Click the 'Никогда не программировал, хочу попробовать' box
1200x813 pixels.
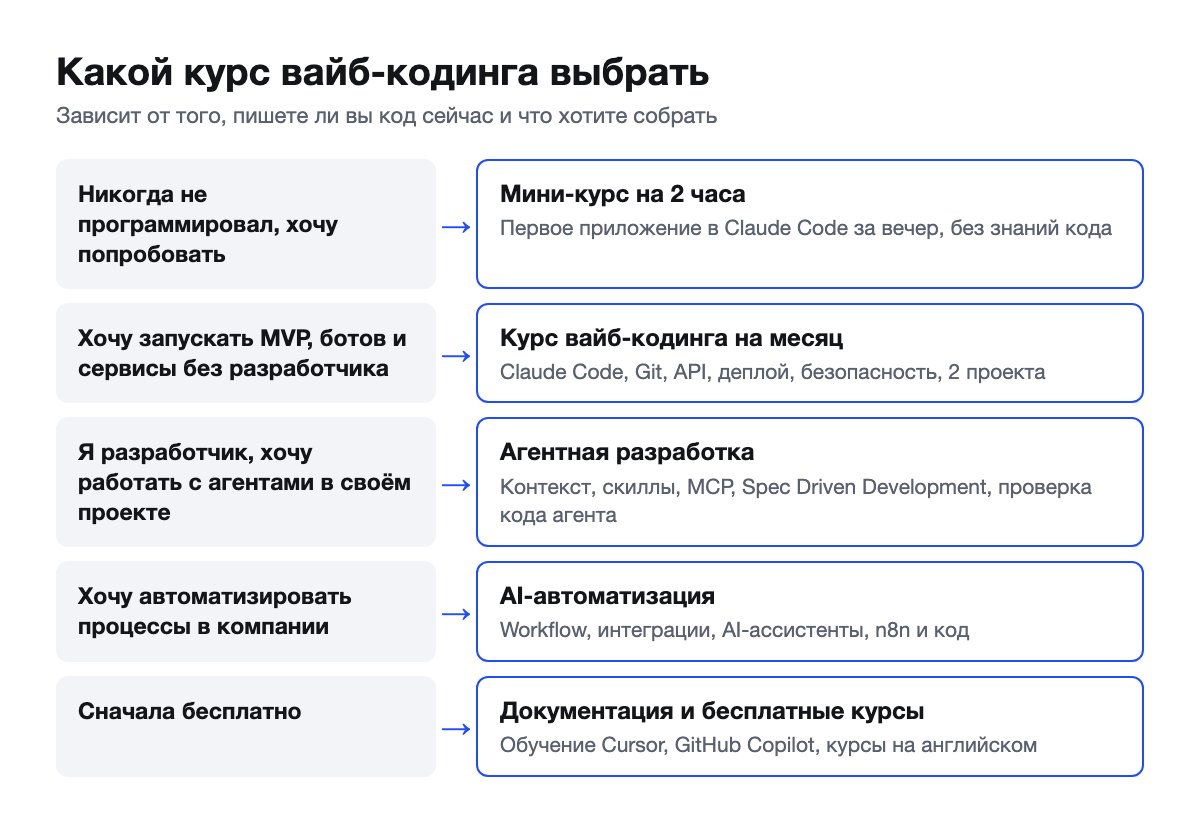246,224
